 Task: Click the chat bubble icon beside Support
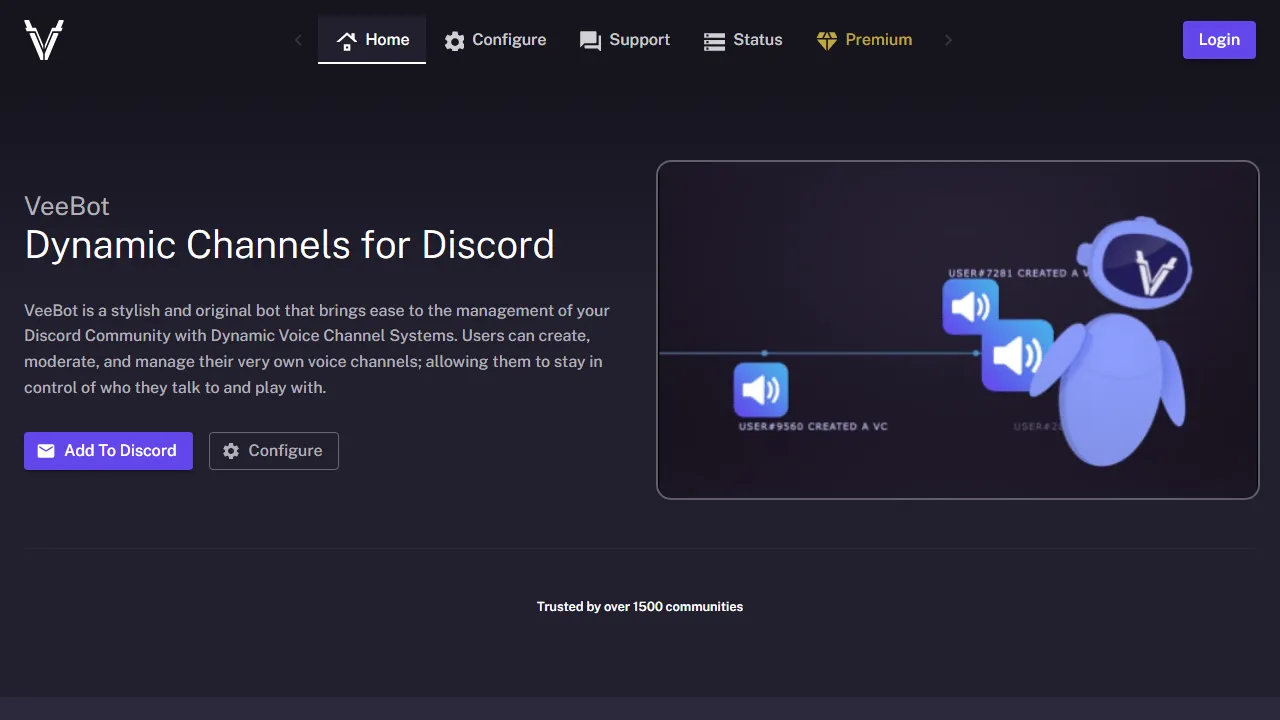pos(590,40)
